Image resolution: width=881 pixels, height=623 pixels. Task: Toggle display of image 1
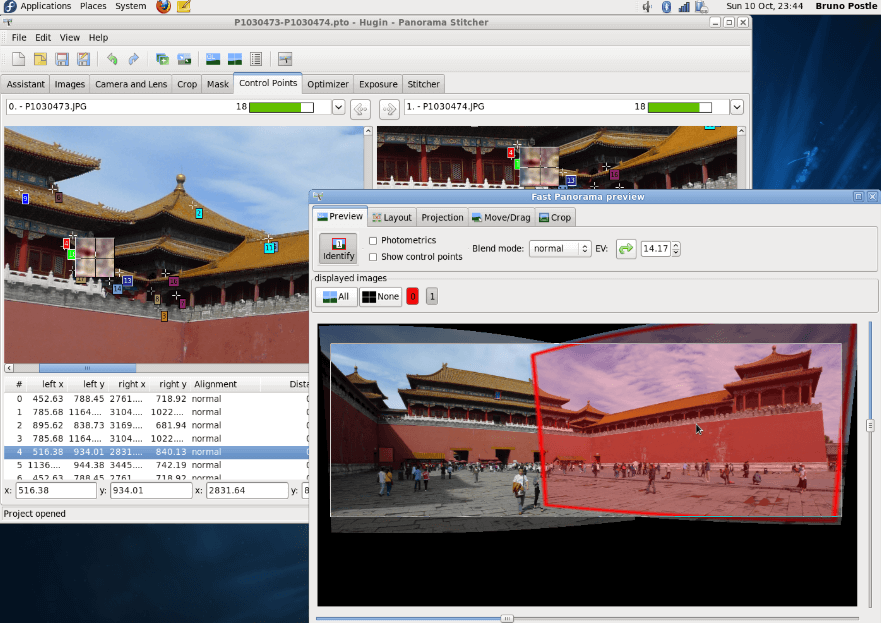pos(431,296)
